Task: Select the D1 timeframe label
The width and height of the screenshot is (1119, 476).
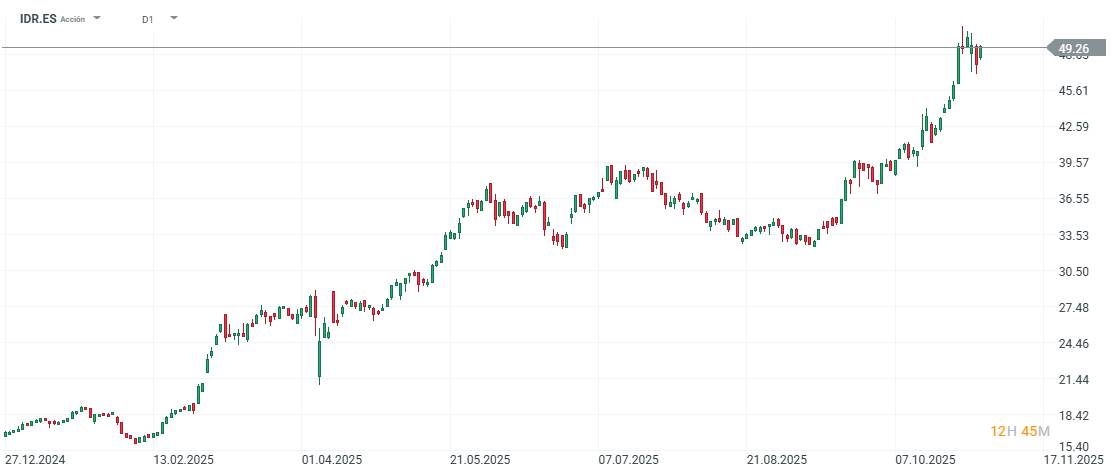Action: (148, 19)
